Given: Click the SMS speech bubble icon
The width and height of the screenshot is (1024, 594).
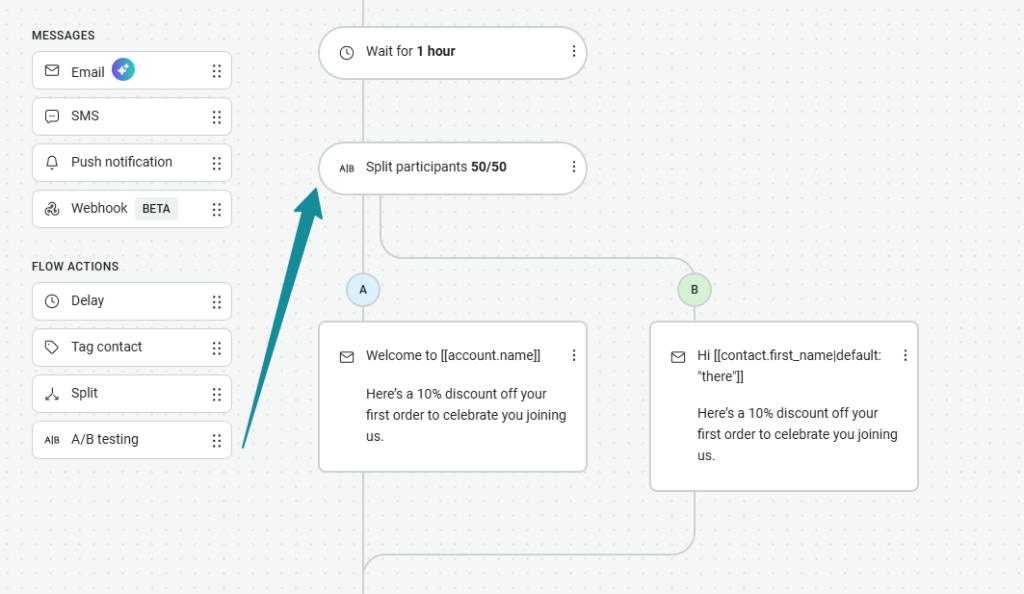Looking at the screenshot, I should 52,116.
